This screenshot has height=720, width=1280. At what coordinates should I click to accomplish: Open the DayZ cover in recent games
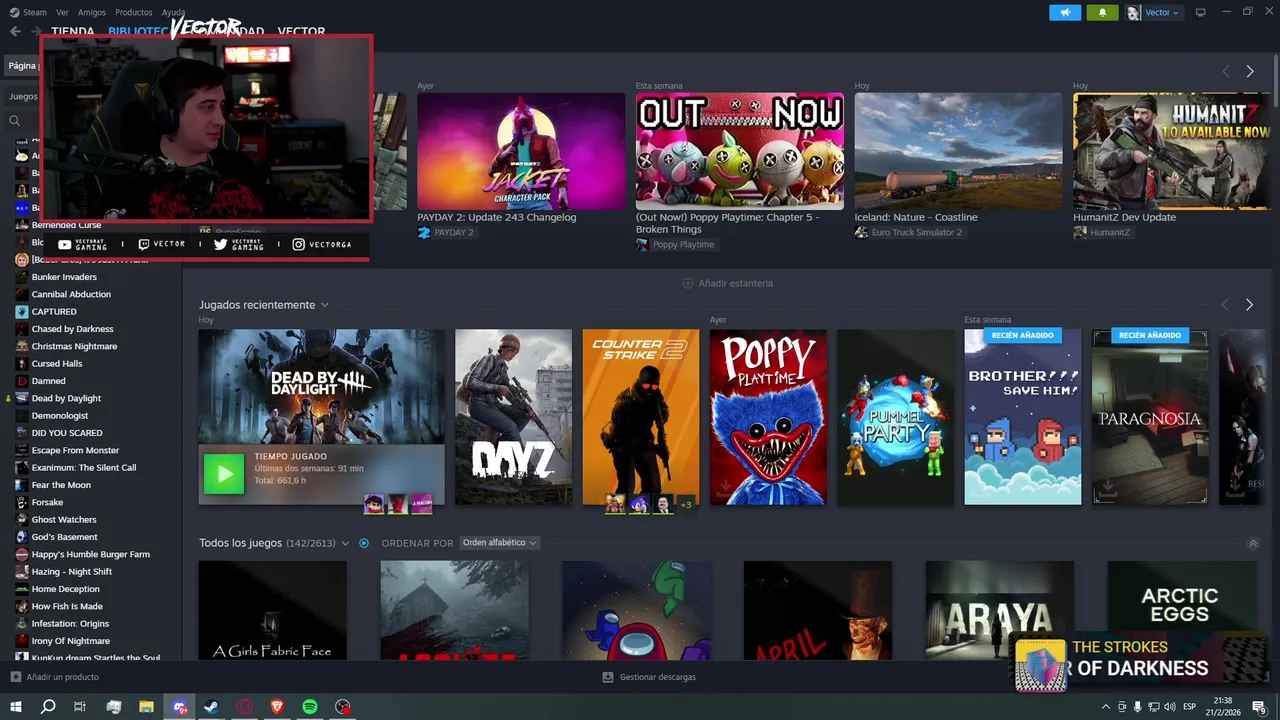point(513,417)
